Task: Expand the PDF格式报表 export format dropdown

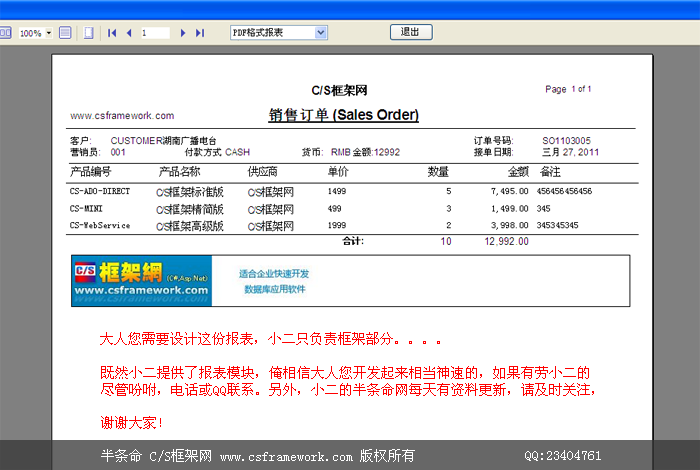Action: (321, 33)
